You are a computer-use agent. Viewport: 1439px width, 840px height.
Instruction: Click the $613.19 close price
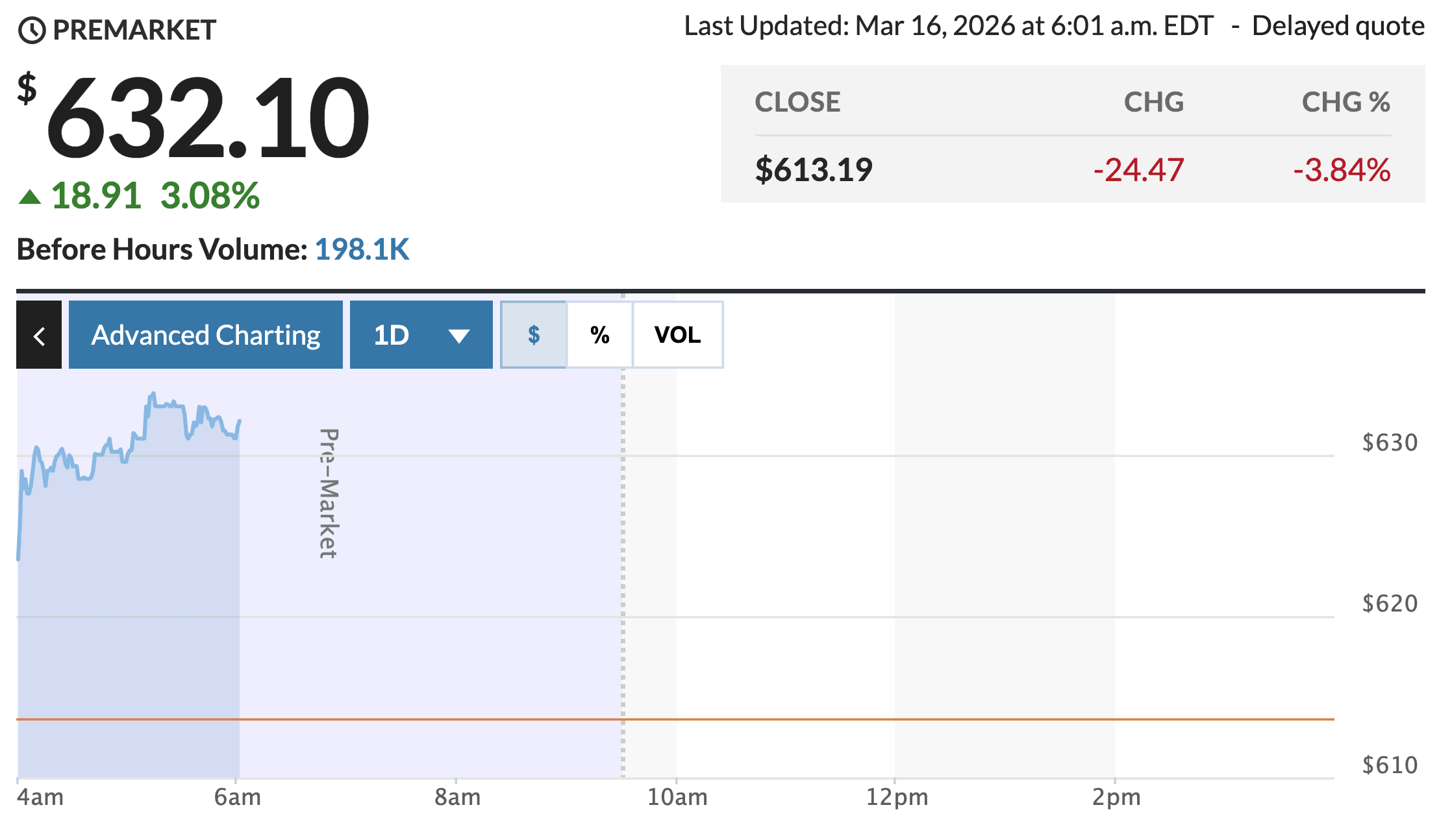(814, 170)
